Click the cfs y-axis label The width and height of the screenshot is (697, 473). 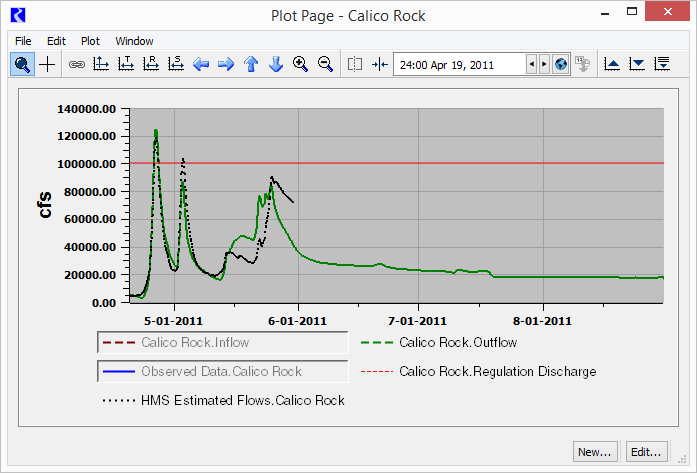45,205
